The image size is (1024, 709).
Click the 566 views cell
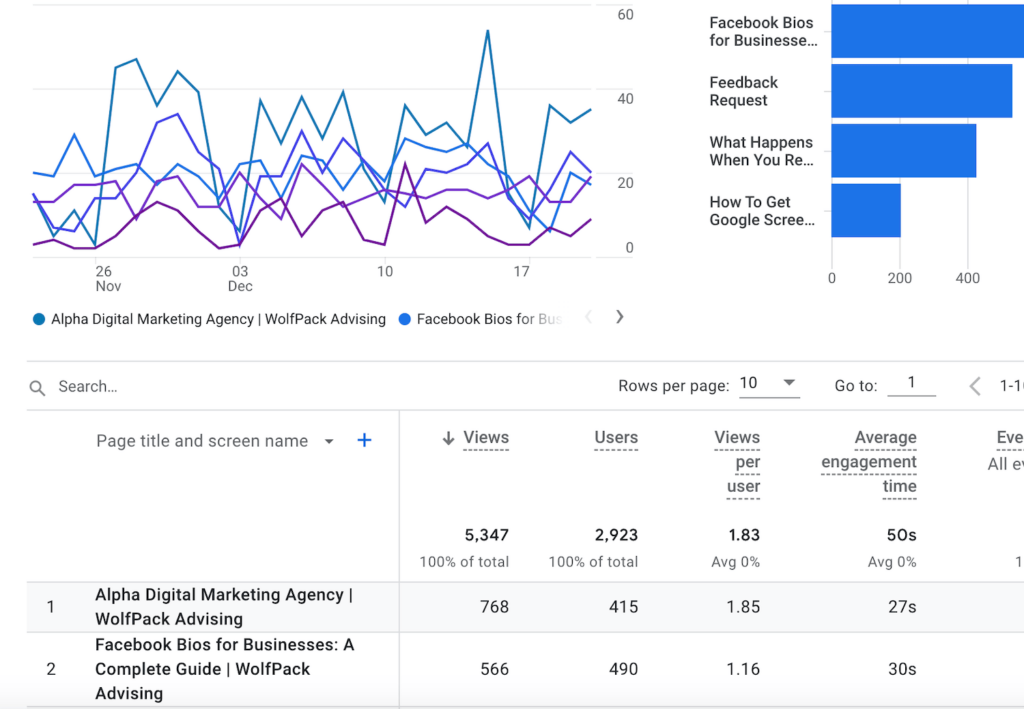click(x=494, y=669)
